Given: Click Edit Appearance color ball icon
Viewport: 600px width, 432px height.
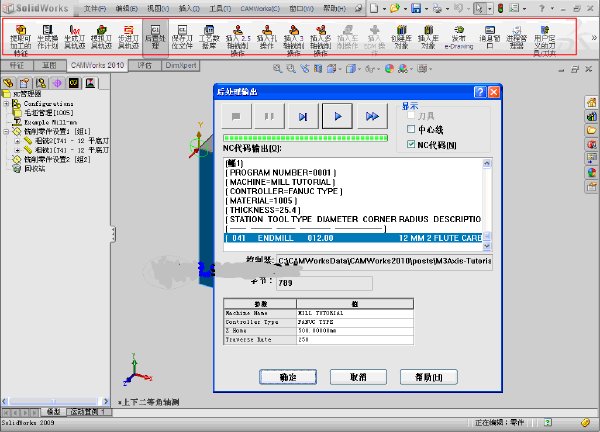Looking at the screenshot, I should (x=389, y=69).
